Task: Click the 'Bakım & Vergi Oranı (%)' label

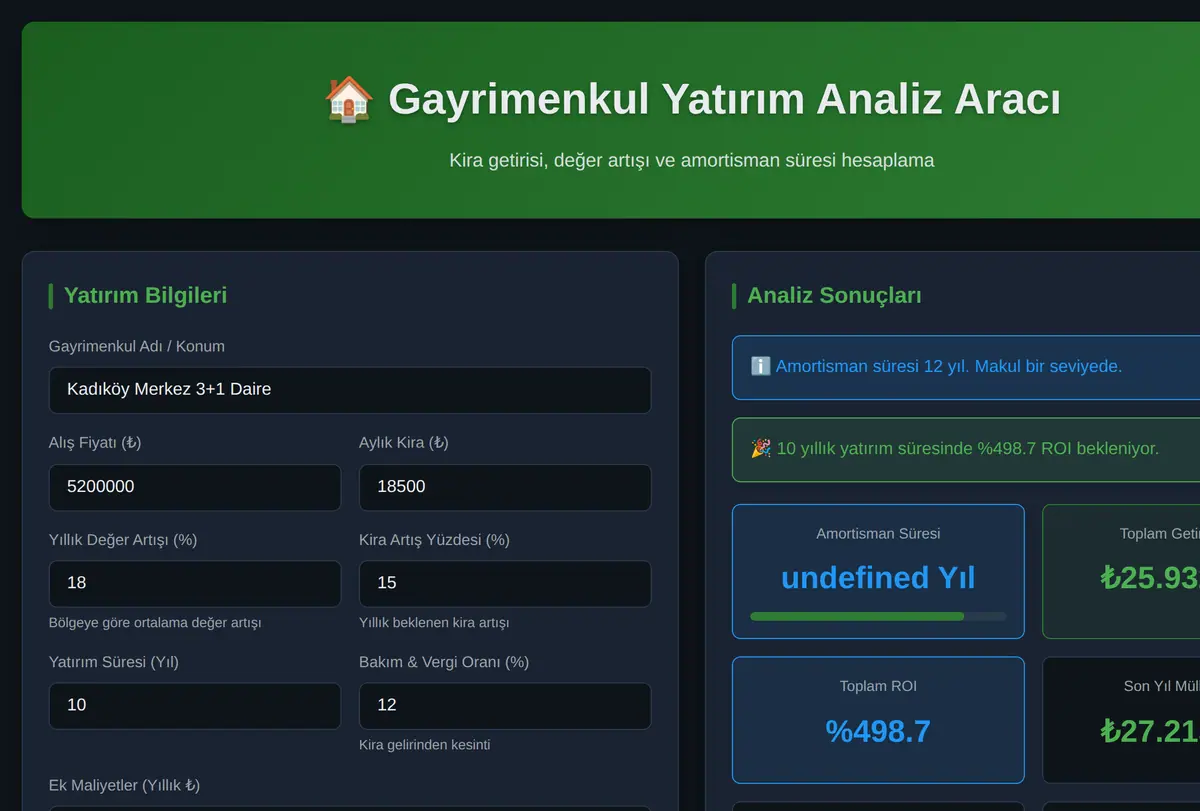Action: pos(444,662)
